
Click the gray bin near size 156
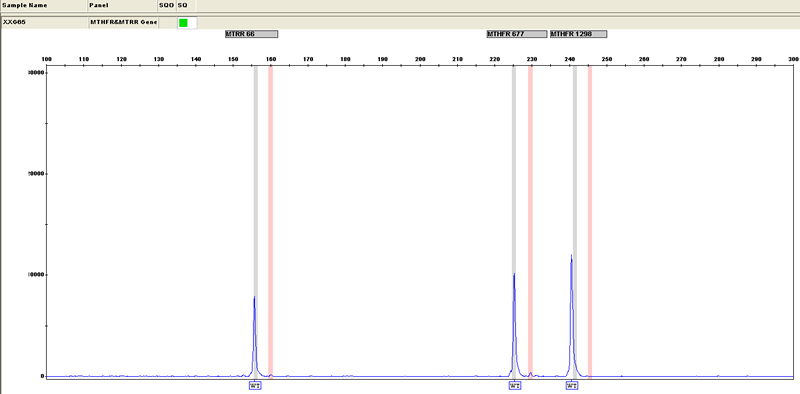tap(256, 221)
